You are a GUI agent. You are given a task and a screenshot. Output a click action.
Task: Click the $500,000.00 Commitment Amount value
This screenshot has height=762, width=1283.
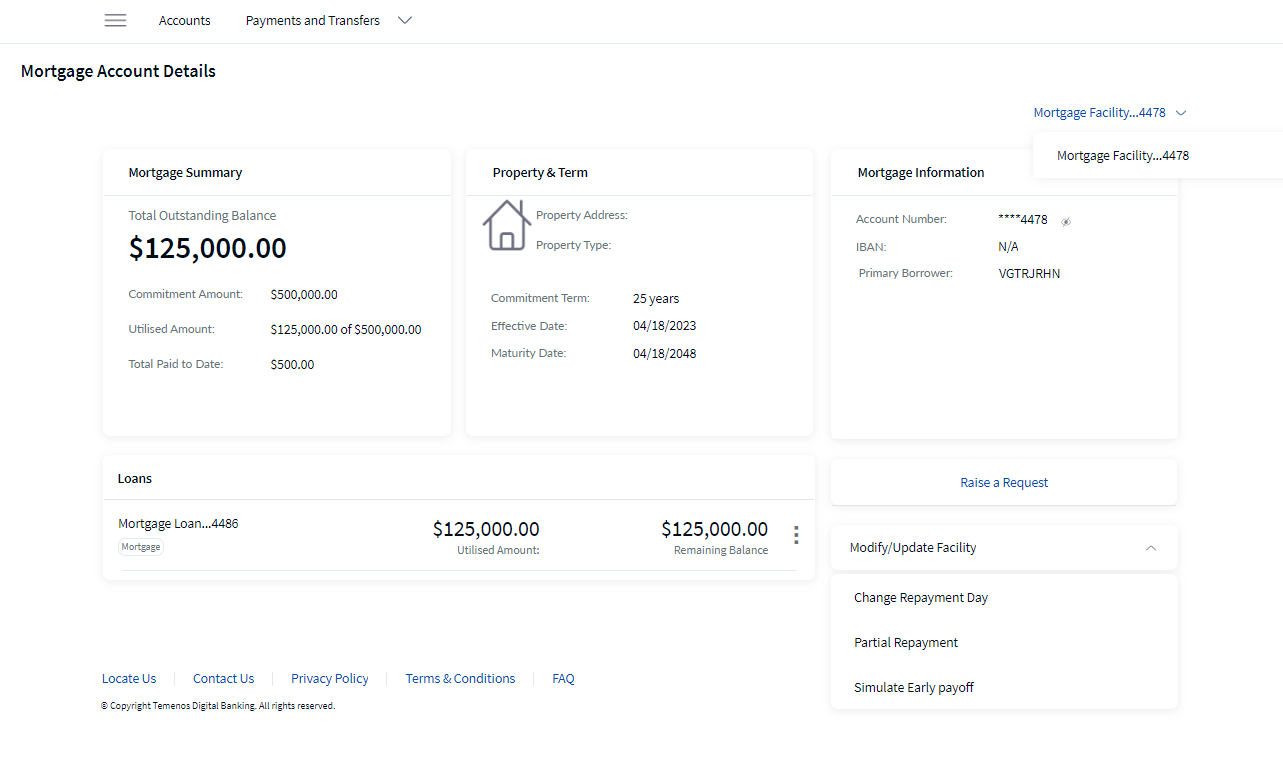point(304,295)
